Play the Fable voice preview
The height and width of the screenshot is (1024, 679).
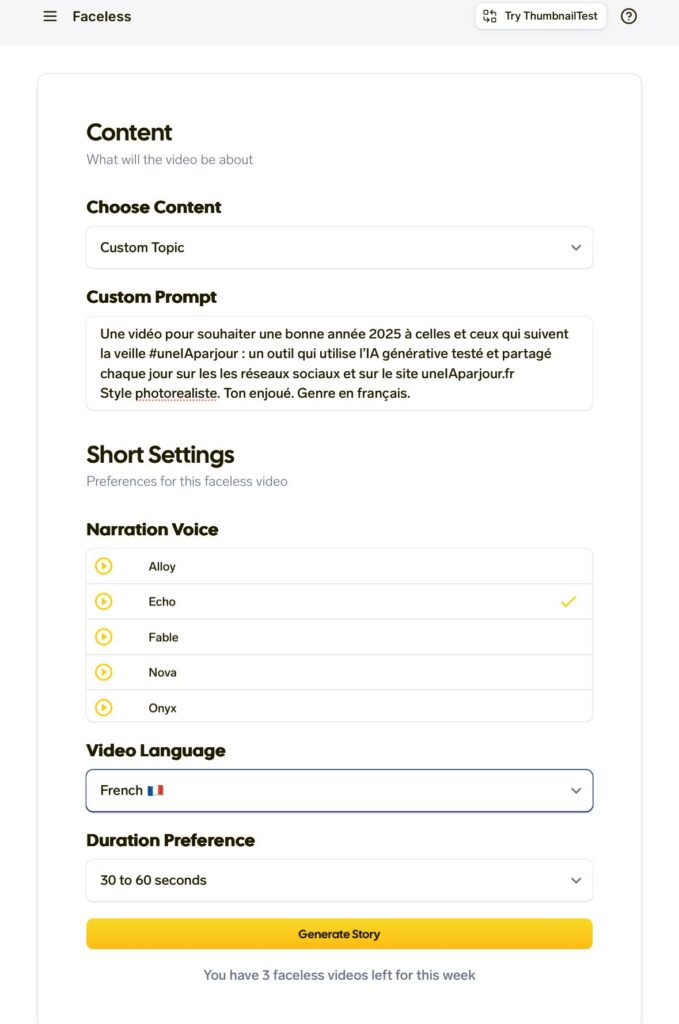pyautogui.click(x=103, y=637)
